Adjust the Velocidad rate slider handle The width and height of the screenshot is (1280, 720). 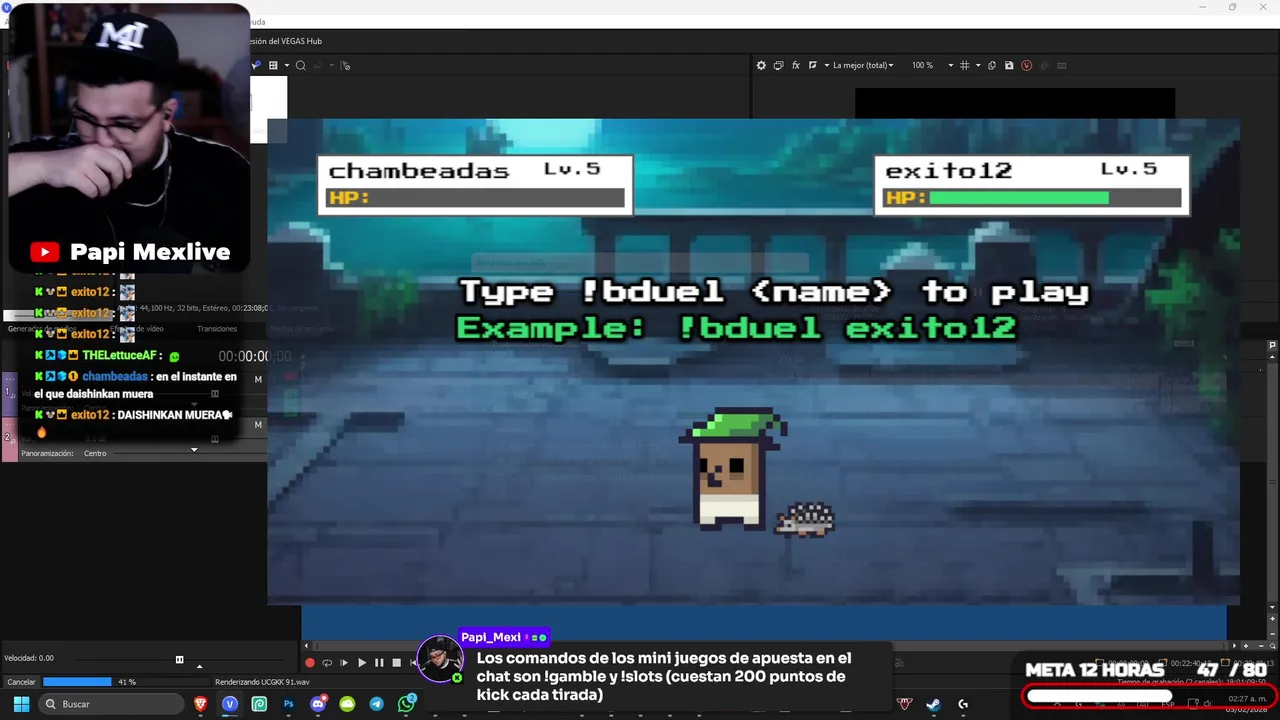[x=179, y=659]
